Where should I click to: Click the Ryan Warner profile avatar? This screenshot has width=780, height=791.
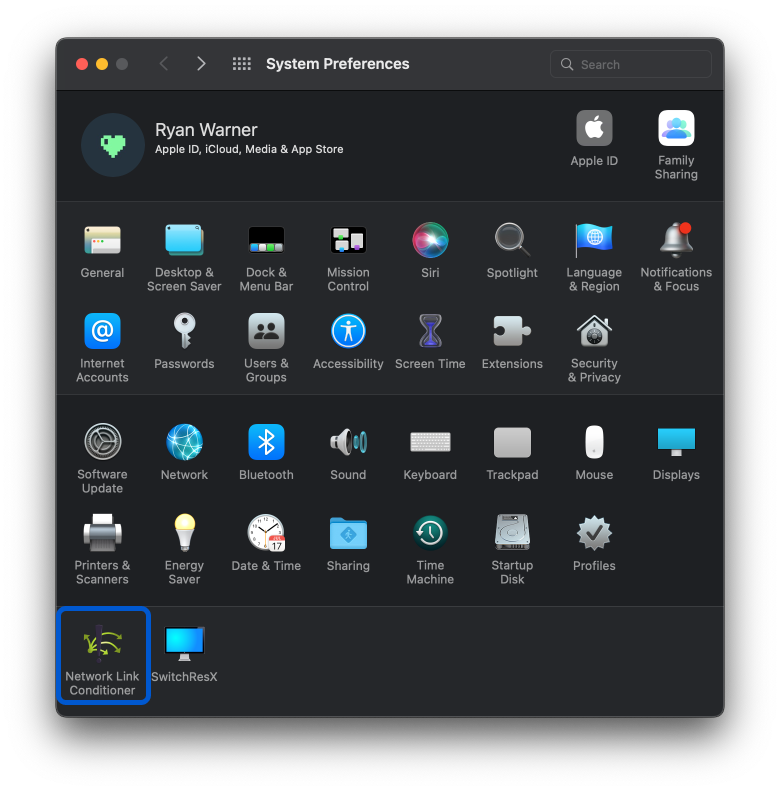113,145
